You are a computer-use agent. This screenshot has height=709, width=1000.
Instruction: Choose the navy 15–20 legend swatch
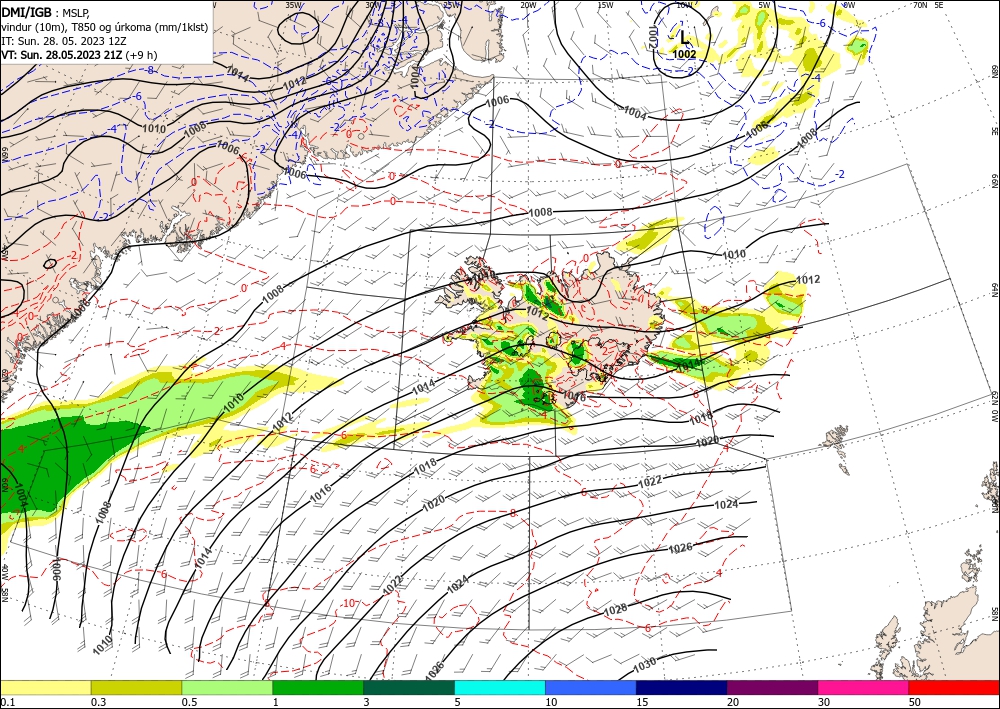click(x=682, y=687)
